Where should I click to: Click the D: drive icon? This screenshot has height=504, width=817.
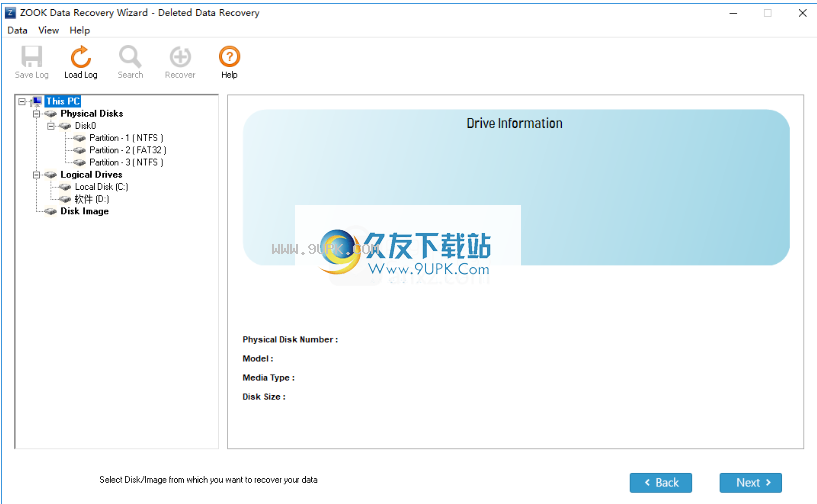click(65, 199)
